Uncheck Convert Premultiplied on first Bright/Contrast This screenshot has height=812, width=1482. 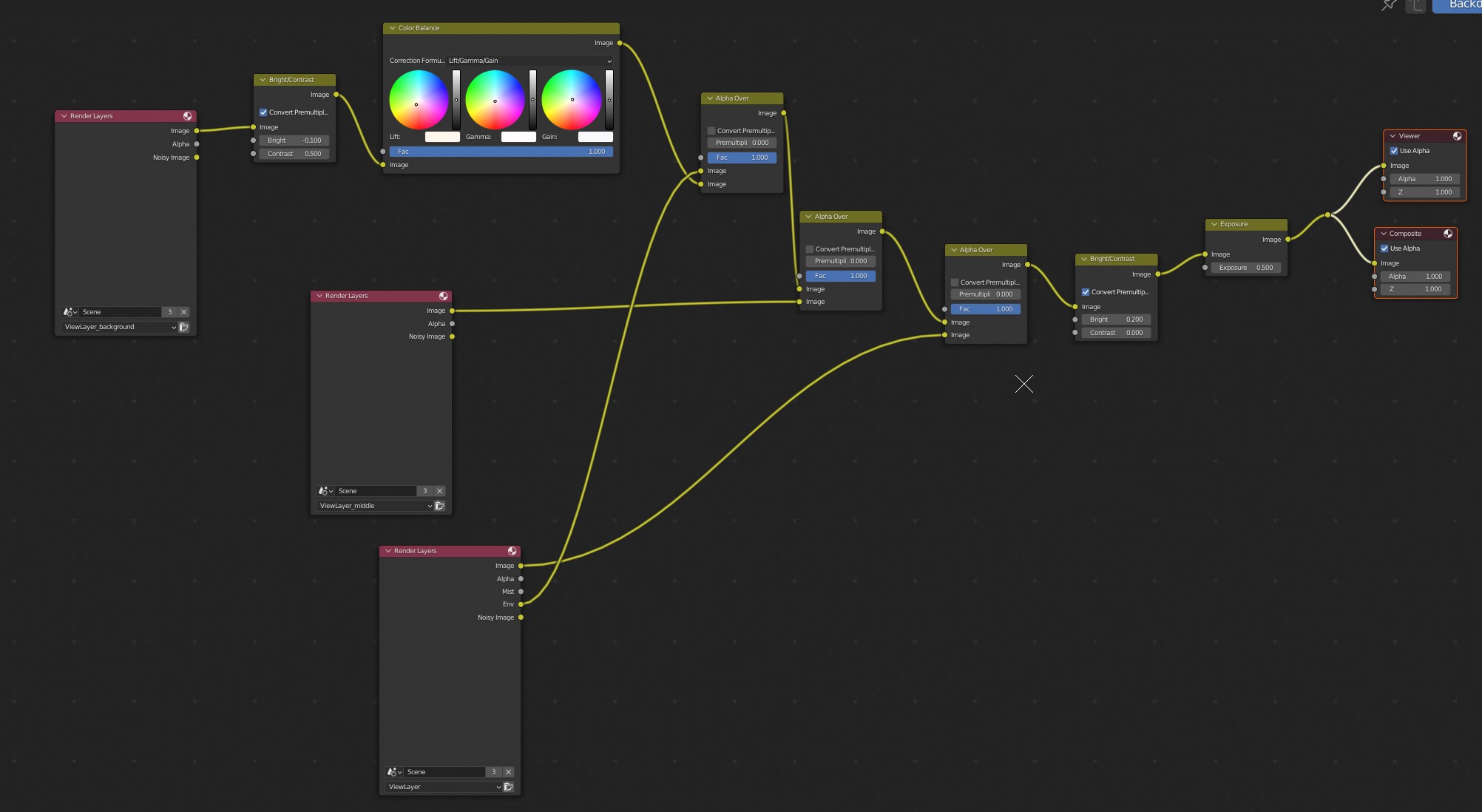(263, 112)
